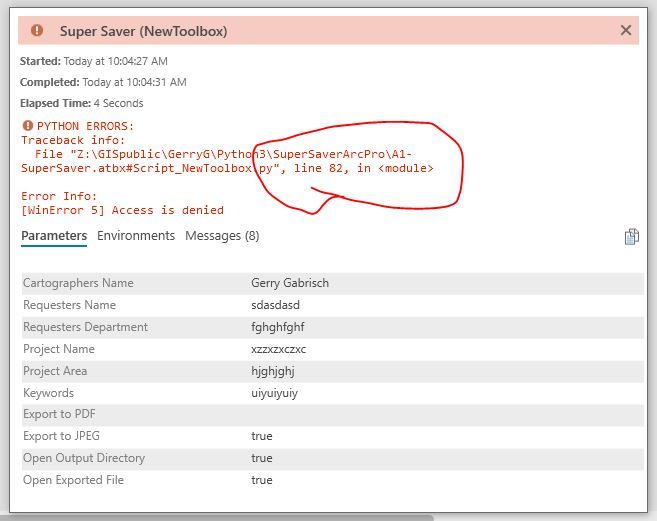Click the horizontal scrollbar at the bottom
The width and height of the screenshot is (657, 521).
(220, 517)
